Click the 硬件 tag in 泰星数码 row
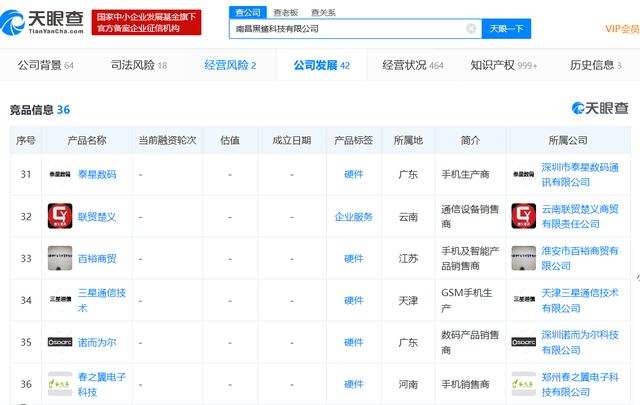The width and height of the screenshot is (640, 405). [353, 174]
